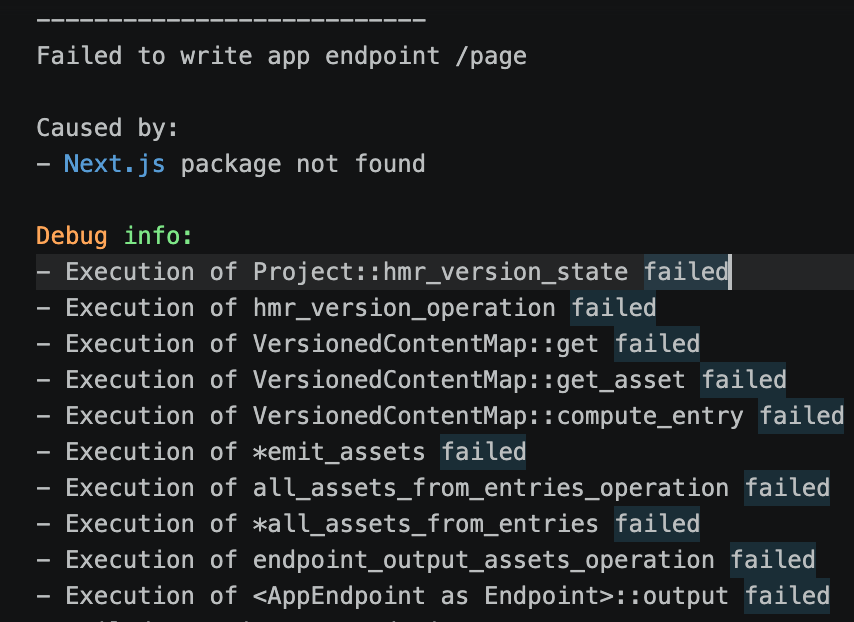Click highlighted 'failed' after Project::hmr_version_state
The image size is (854, 622).
(x=686, y=272)
